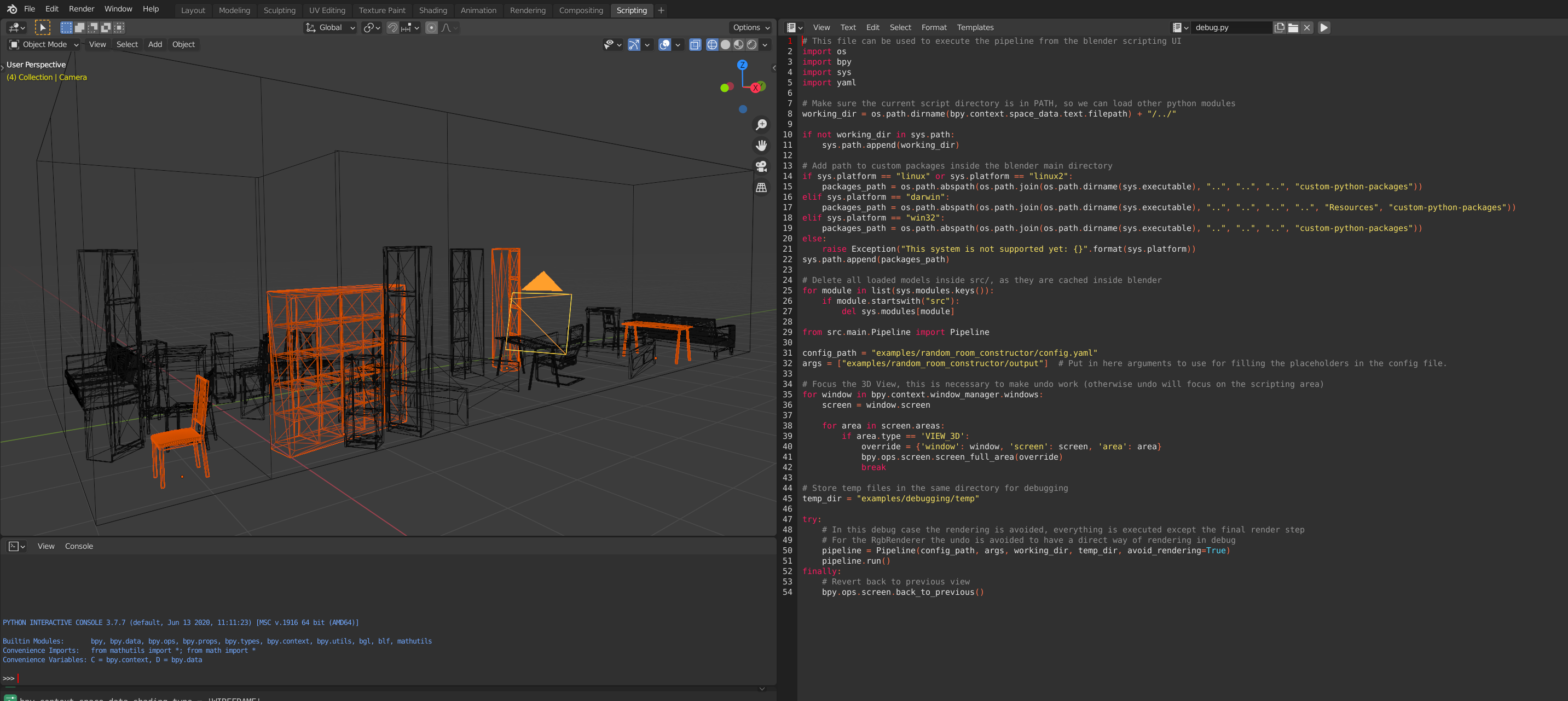Activate the viewport Zoom control

(761, 125)
